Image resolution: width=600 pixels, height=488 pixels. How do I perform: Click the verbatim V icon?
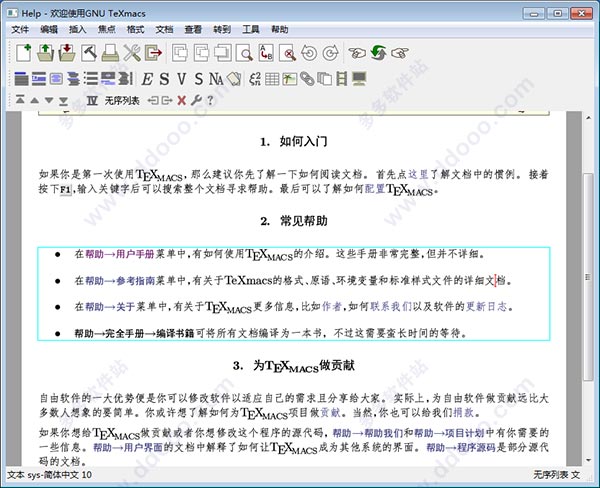[182, 79]
